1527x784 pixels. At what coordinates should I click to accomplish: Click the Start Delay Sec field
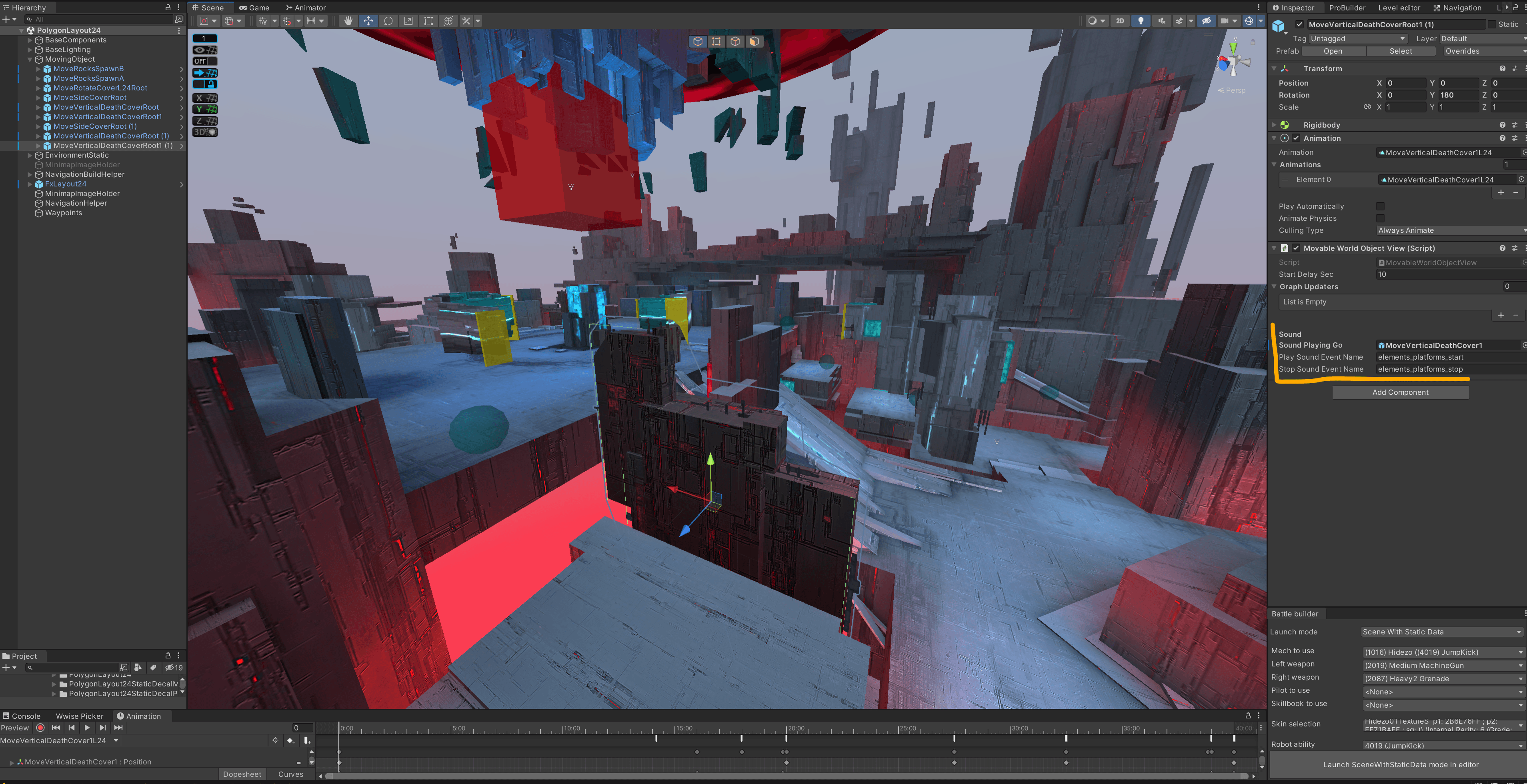click(1451, 274)
